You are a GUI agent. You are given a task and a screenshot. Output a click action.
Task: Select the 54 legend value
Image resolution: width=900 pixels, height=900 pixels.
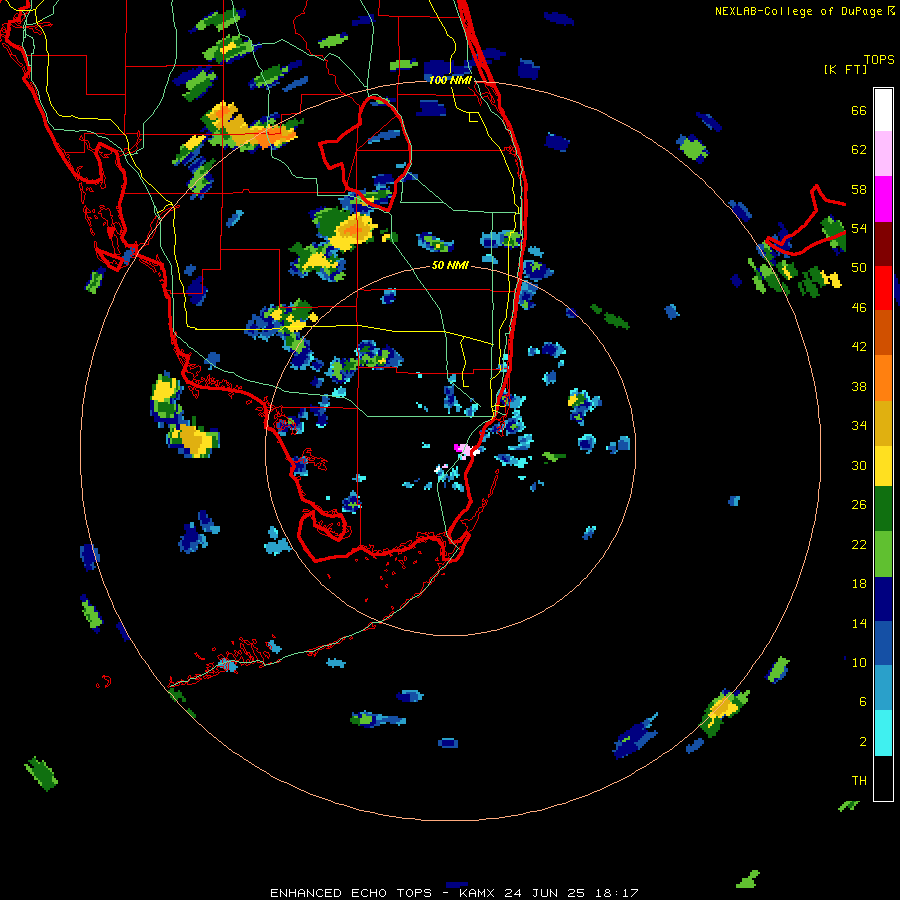pyautogui.click(x=859, y=228)
